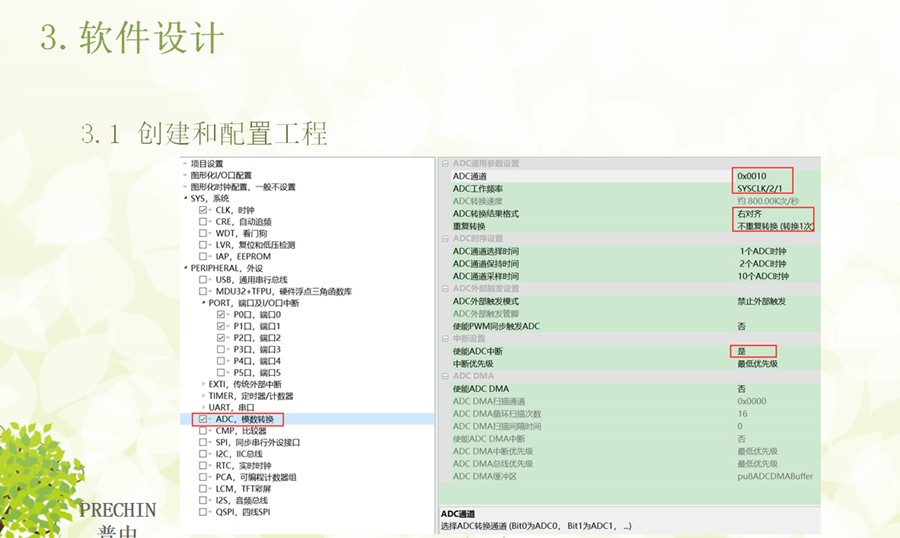
Task: Enable the USB 通用串行总线 checkbox
Action: pyautogui.click(x=203, y=280)
